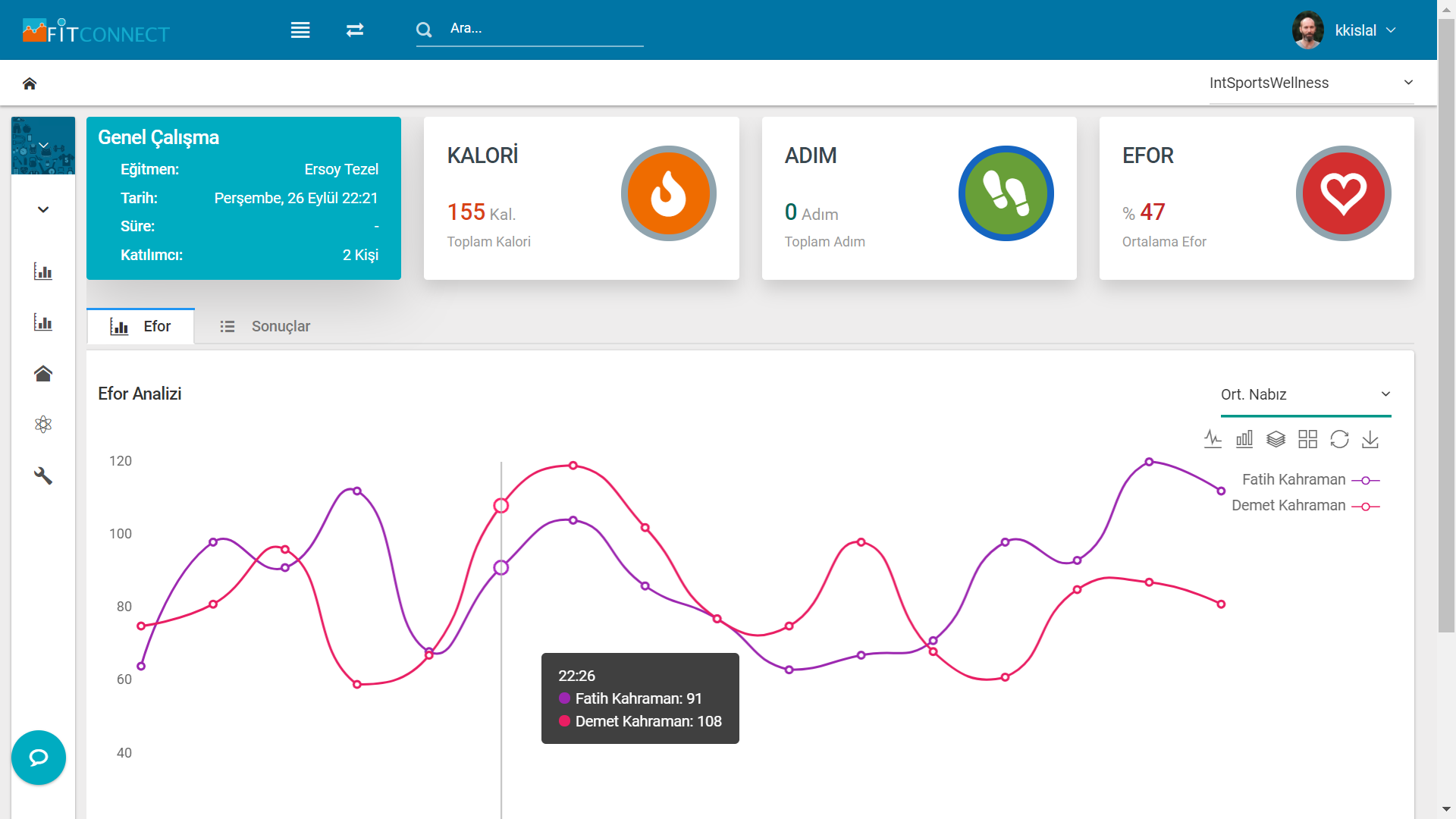Click the stack series chart icon
Image resolution: width=1456 pixels, height=819 pixels.
click(1276, 439)
